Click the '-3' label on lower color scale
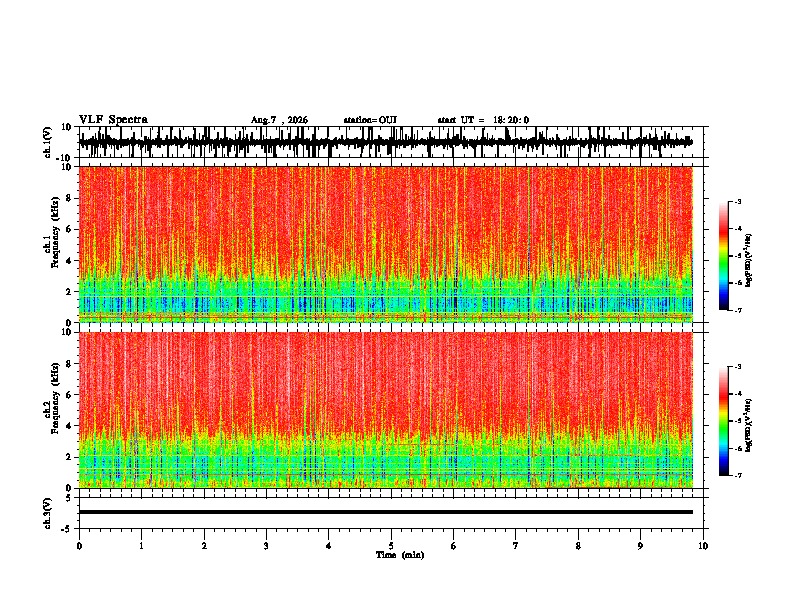Viewport: 792px width, 612px height. pyautogui.click(x=737, y=367)
